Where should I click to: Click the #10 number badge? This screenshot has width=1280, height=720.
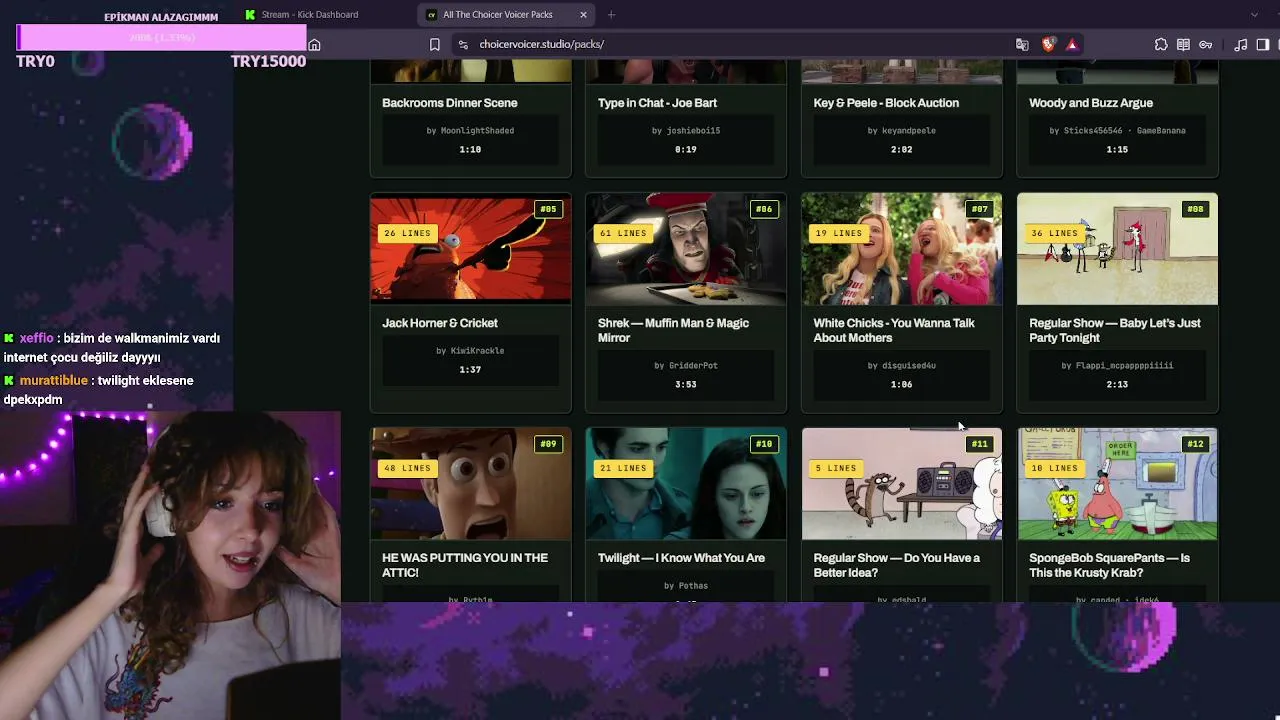tap(764, 444)
